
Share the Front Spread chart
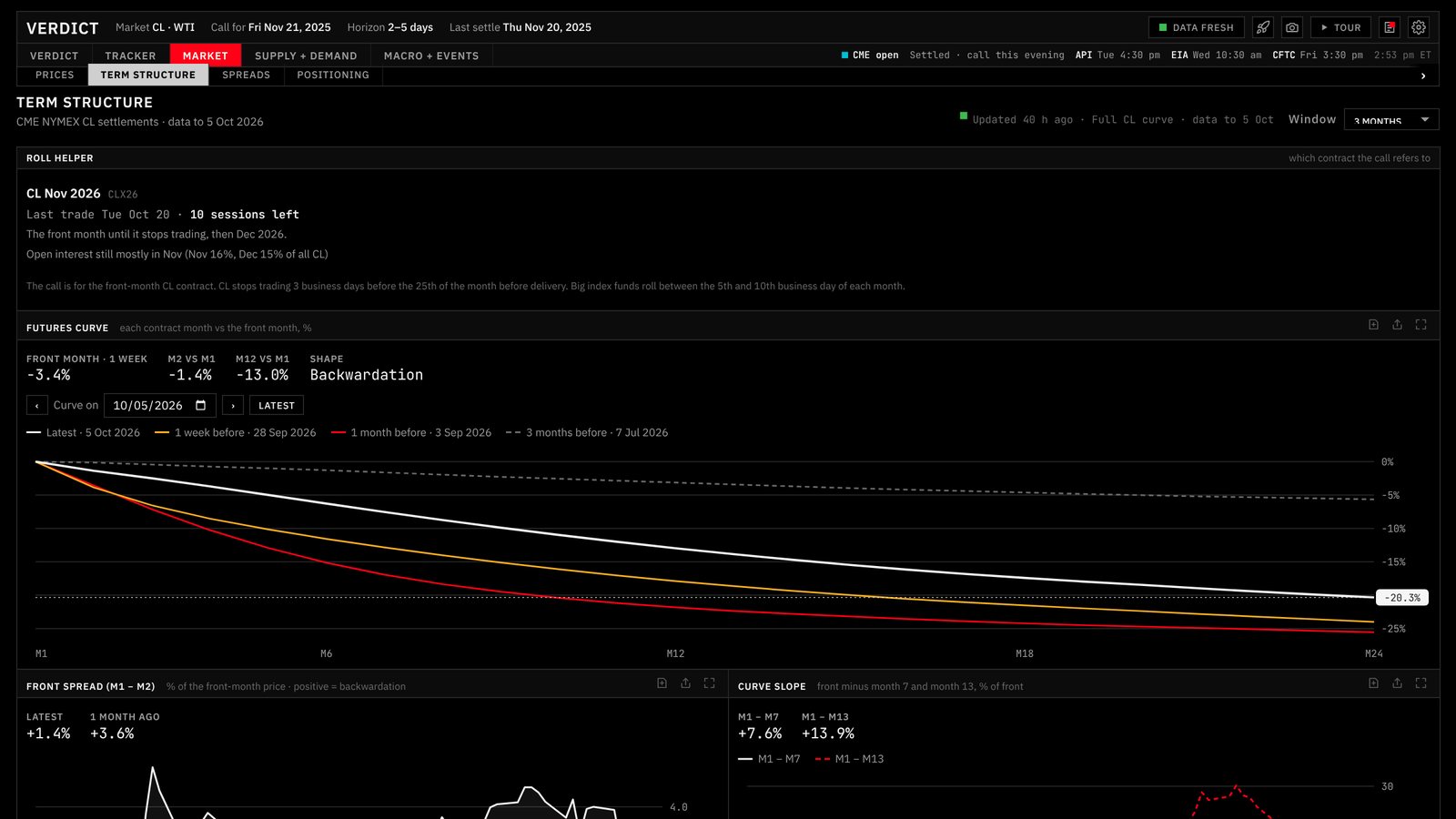point(686,683)
